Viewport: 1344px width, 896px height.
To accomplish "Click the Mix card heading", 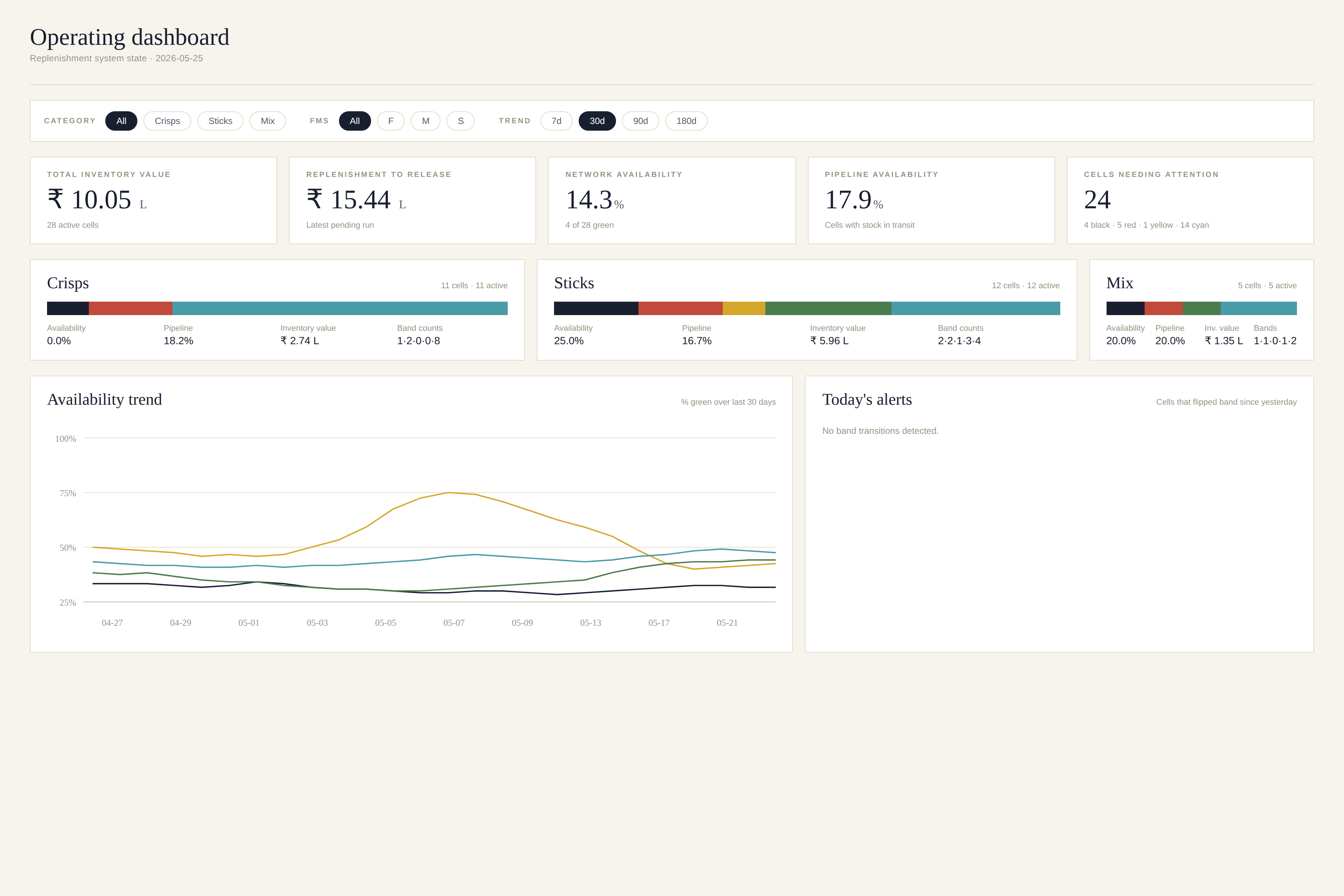I will [1119, 283].
